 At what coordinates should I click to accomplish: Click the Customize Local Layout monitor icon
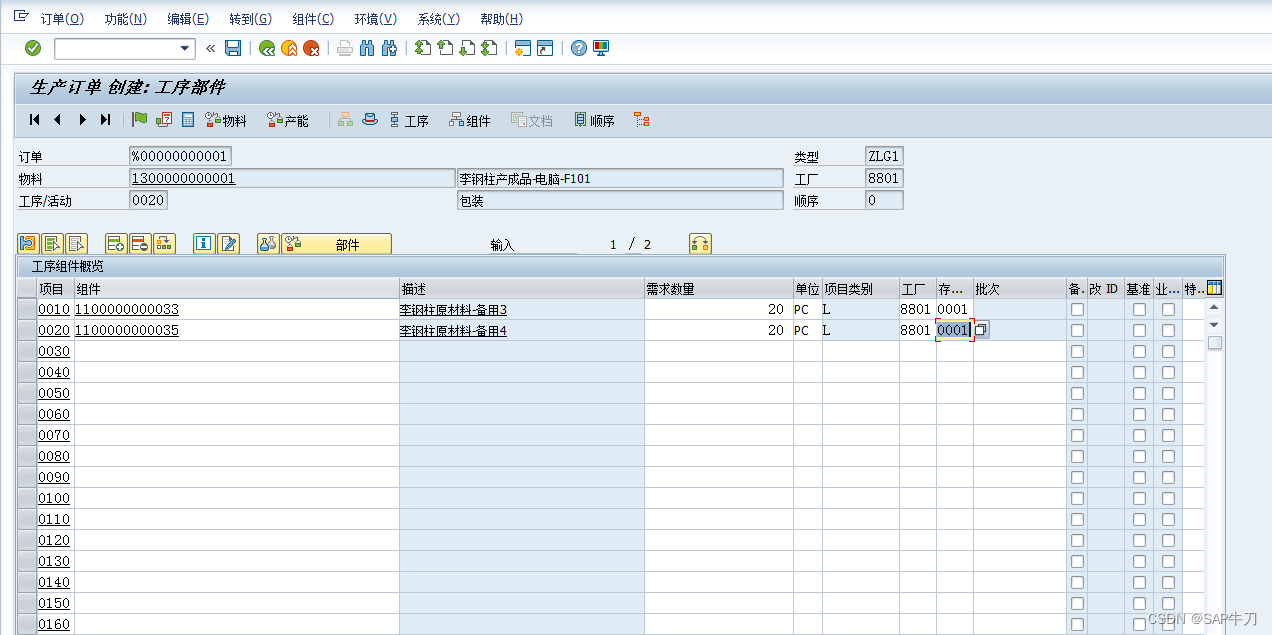pyautogui.click(x=601, y=48)
